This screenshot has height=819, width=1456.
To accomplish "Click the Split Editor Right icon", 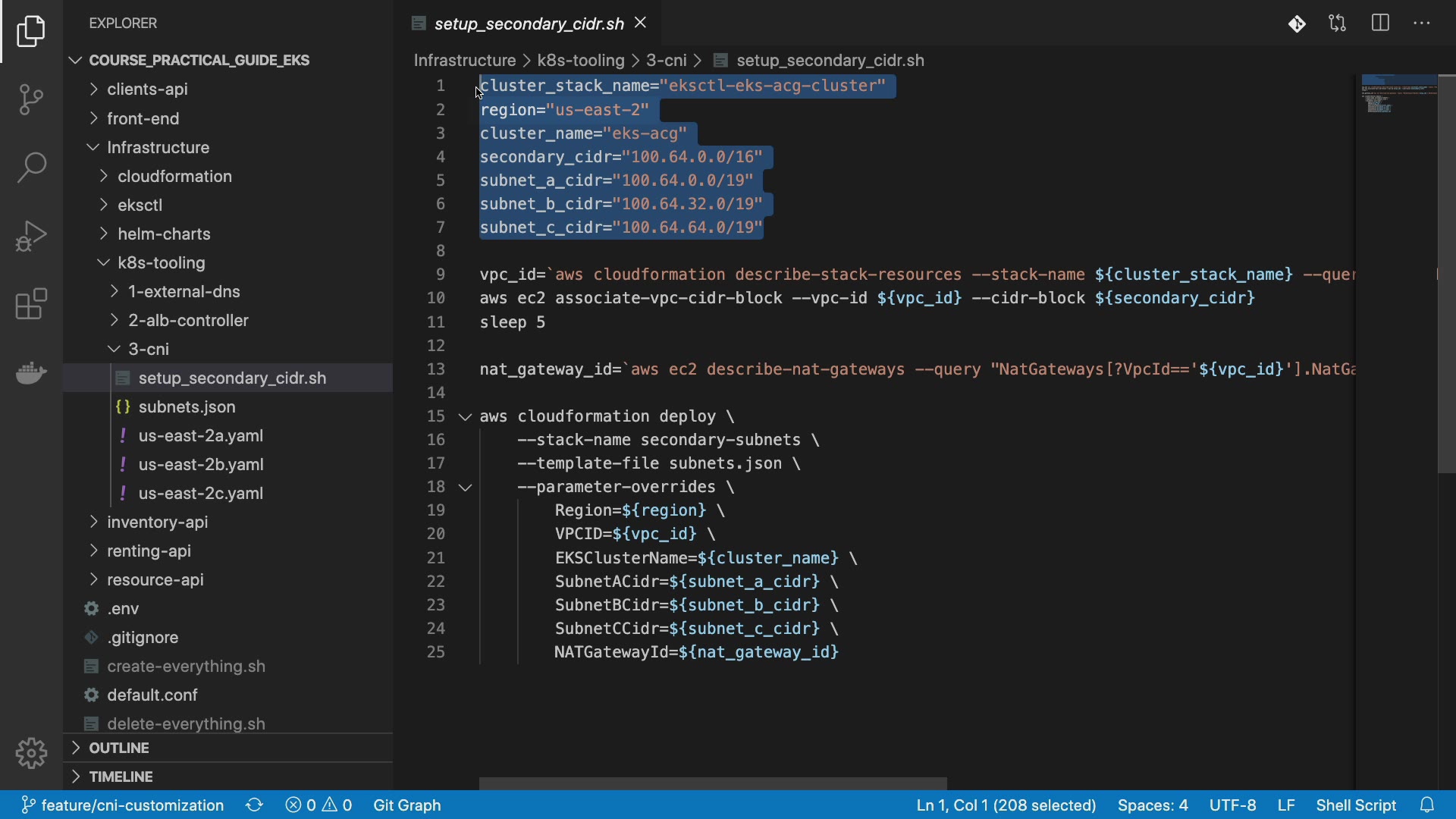I will 1380,24.
